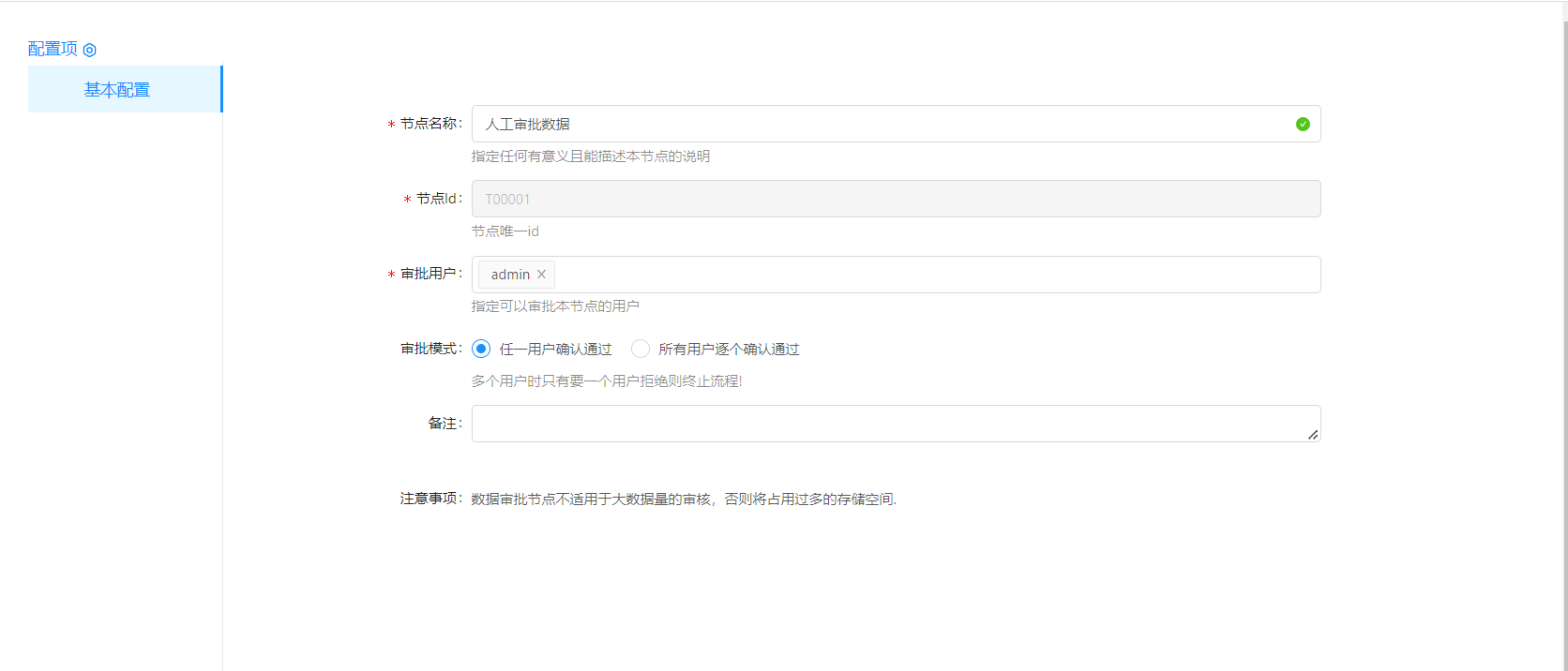Click the 任一用户确认通过 option label text
This screenshot has height=671, width=1568.
(555, 350)
